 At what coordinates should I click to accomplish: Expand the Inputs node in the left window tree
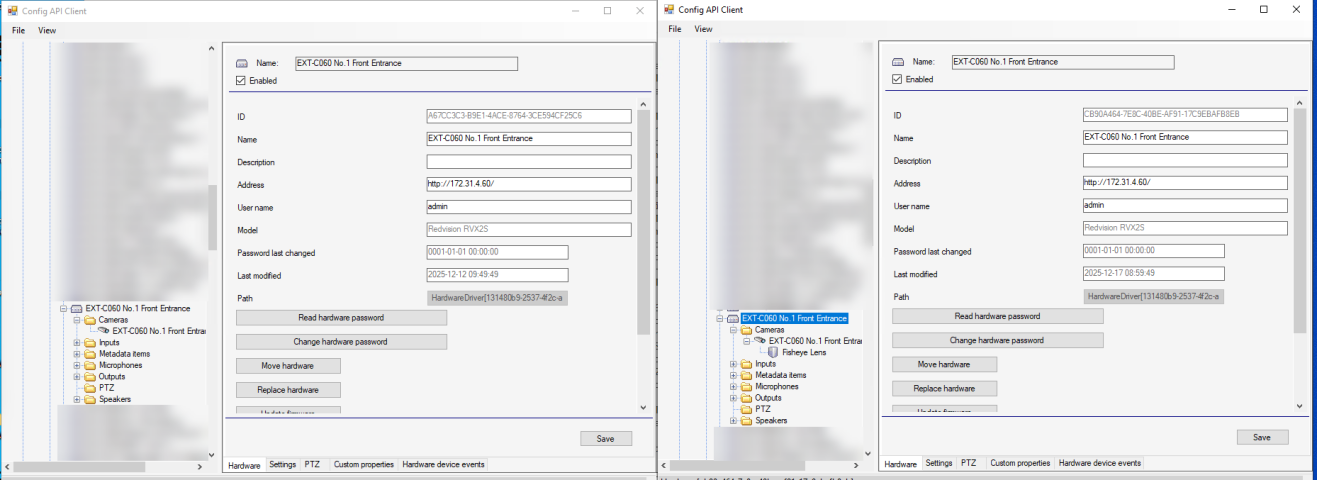pos(77,343)
